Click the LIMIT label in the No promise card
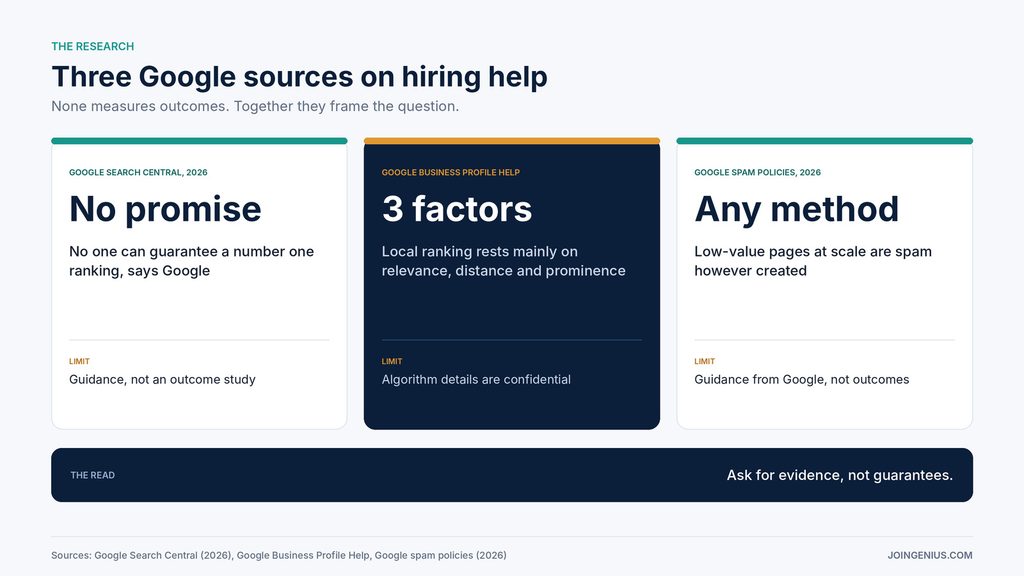 pyautogui.click(x=80, y=361)
